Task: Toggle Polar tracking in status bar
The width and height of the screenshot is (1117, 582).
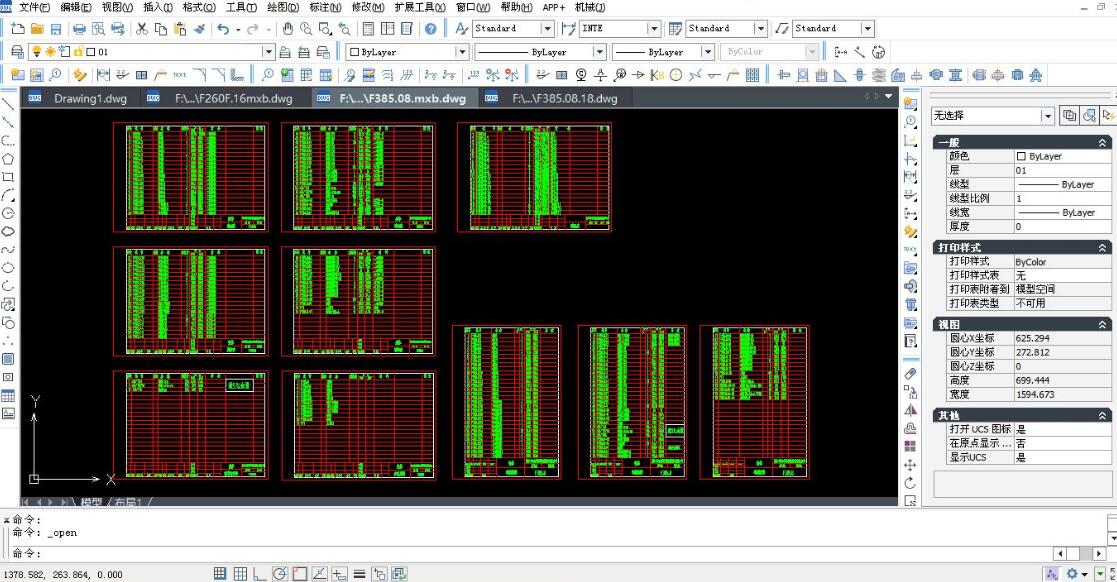Action: (x=280, y=574)
